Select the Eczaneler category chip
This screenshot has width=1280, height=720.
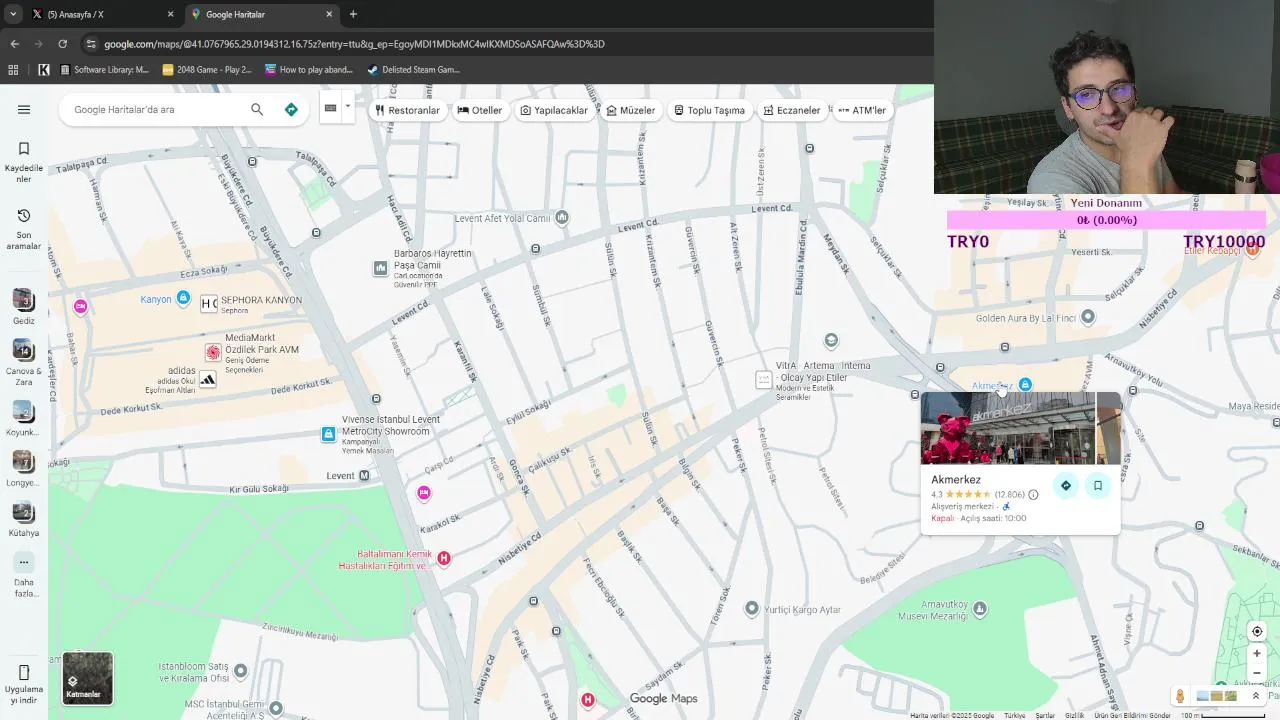click(791, 110)
